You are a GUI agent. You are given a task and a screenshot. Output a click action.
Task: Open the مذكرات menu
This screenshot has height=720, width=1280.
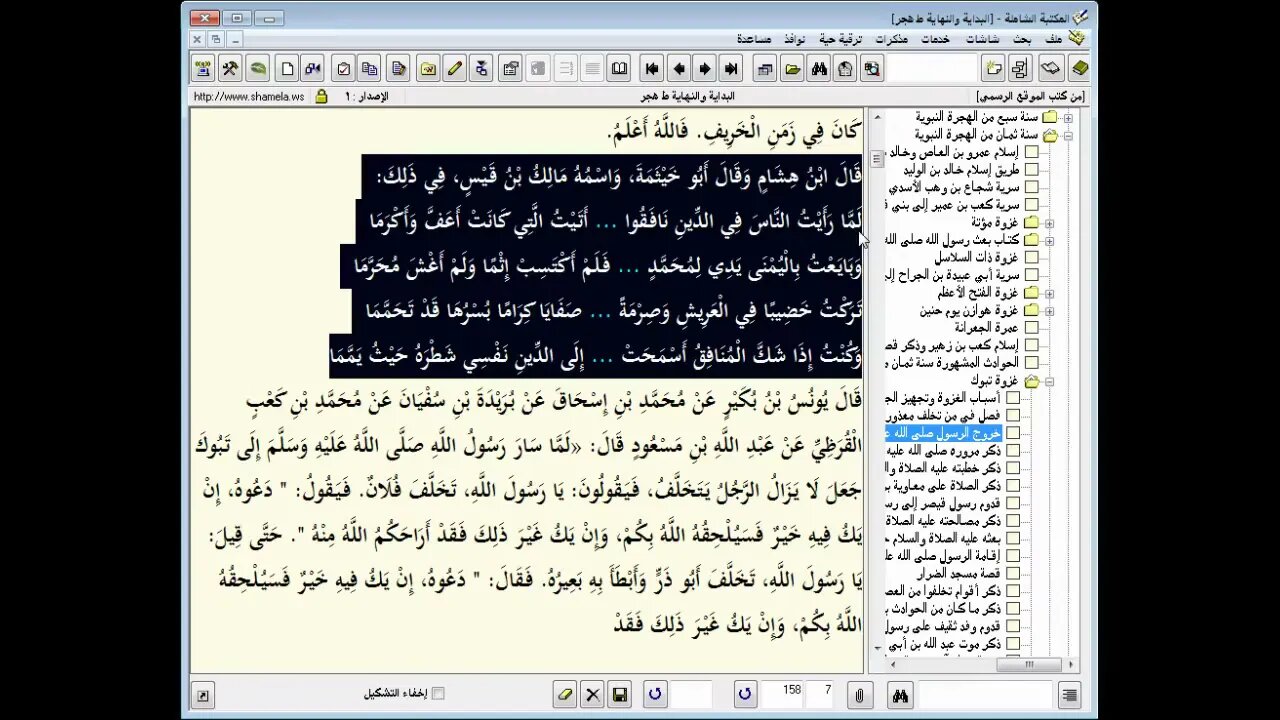click(x=892, y=39)
